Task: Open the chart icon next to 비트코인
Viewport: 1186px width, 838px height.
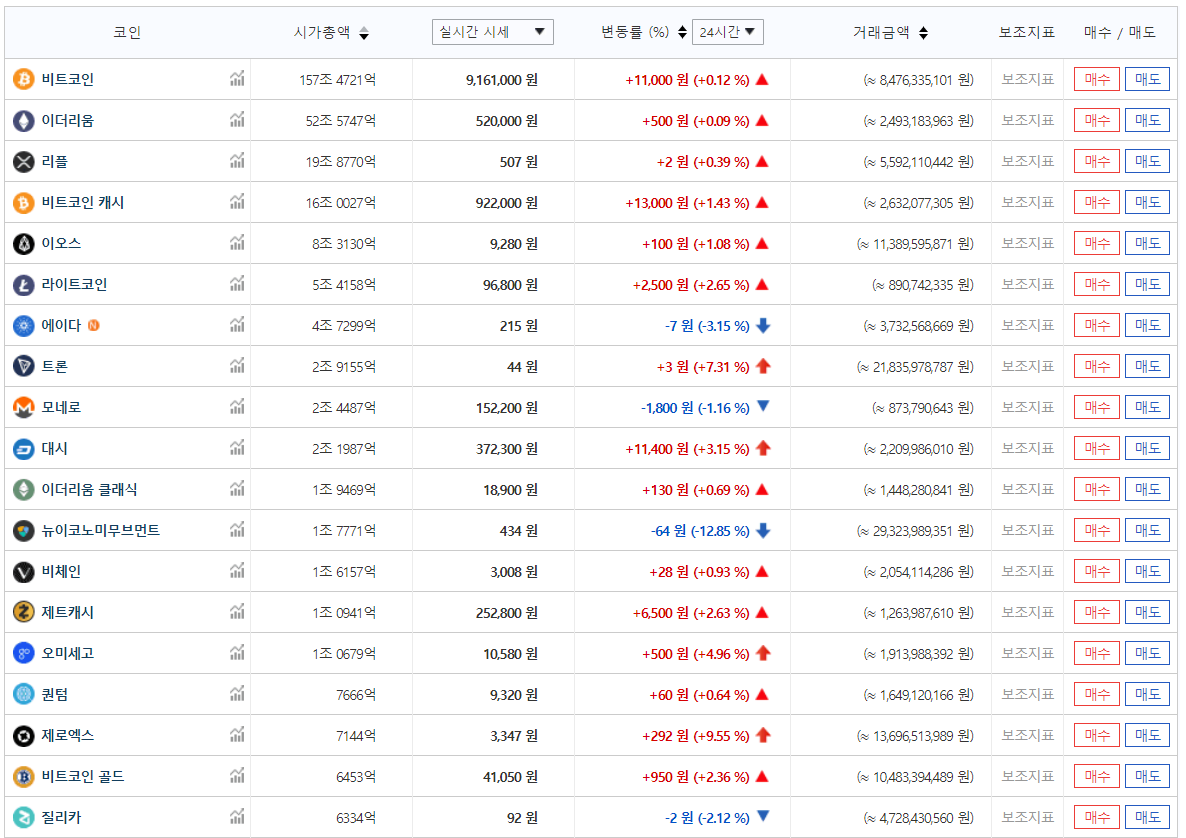Action: pyautogui.click(x=237, y=78)
